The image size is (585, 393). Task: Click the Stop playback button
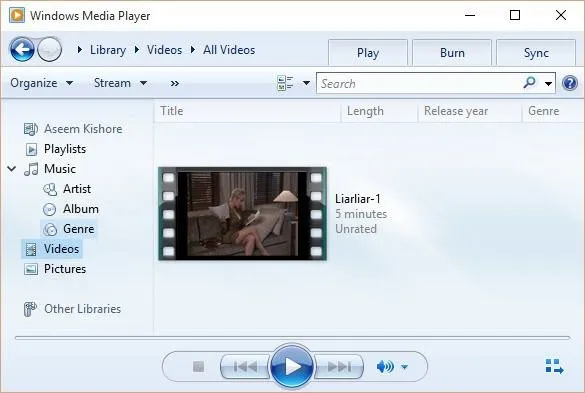(x=198, y=367)
